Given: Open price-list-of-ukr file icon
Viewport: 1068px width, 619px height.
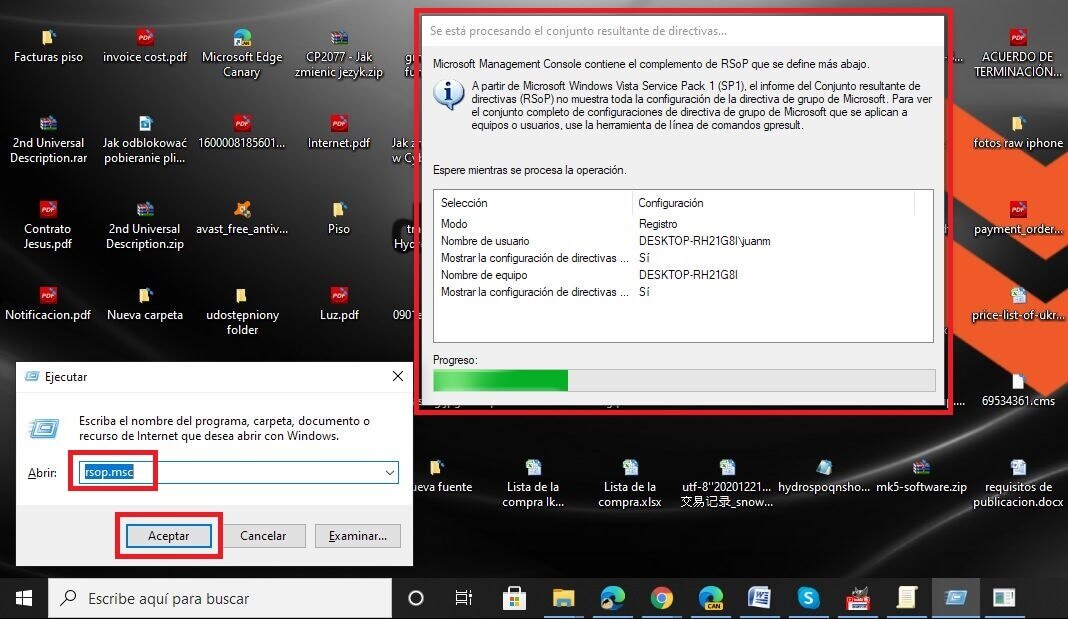Looking at the screenshot, I should [1018, 304].
